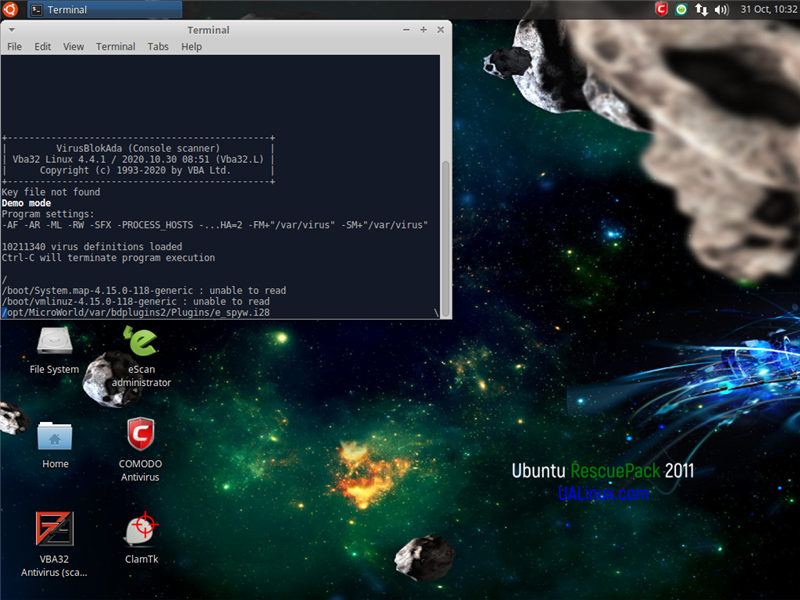Click the 'Copyright (c) 1993-2020 by VBA Ltd.' line
800x600 pixels.
coord(135,170)
